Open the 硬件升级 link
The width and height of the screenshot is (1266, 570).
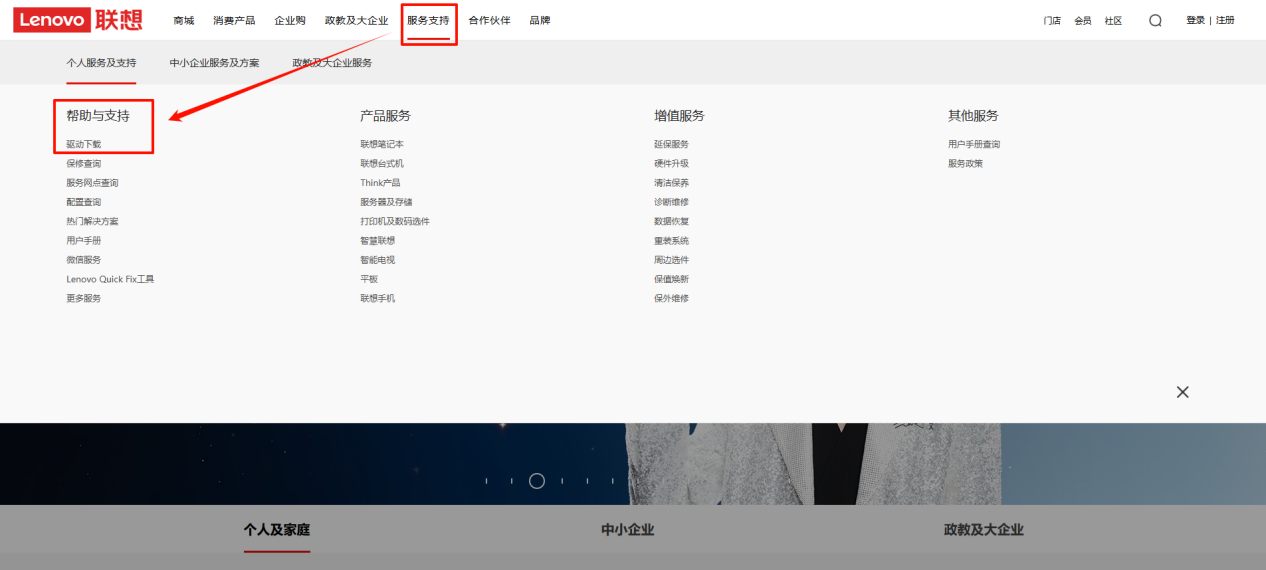click(672, 163)
